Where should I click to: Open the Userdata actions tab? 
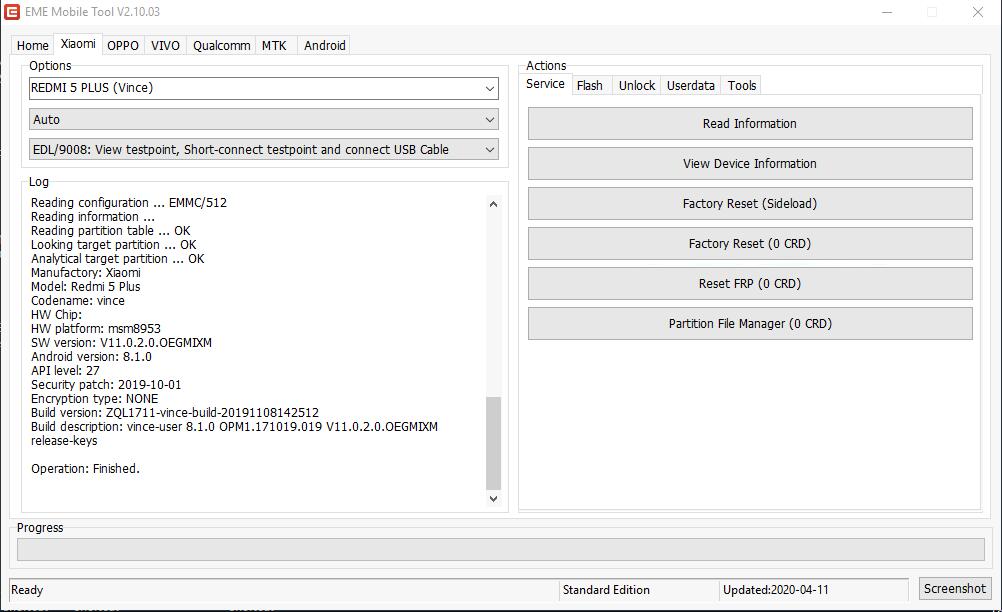[691, 86]
